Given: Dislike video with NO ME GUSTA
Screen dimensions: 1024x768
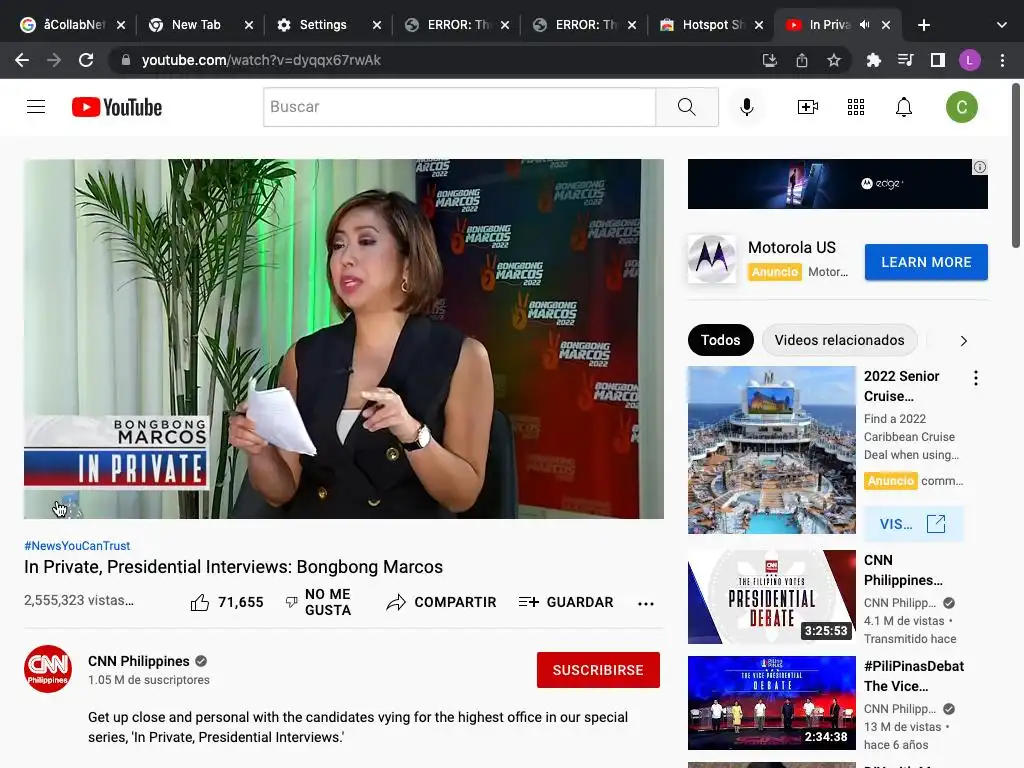Looking at the screenshot, I should coord(319,602).
